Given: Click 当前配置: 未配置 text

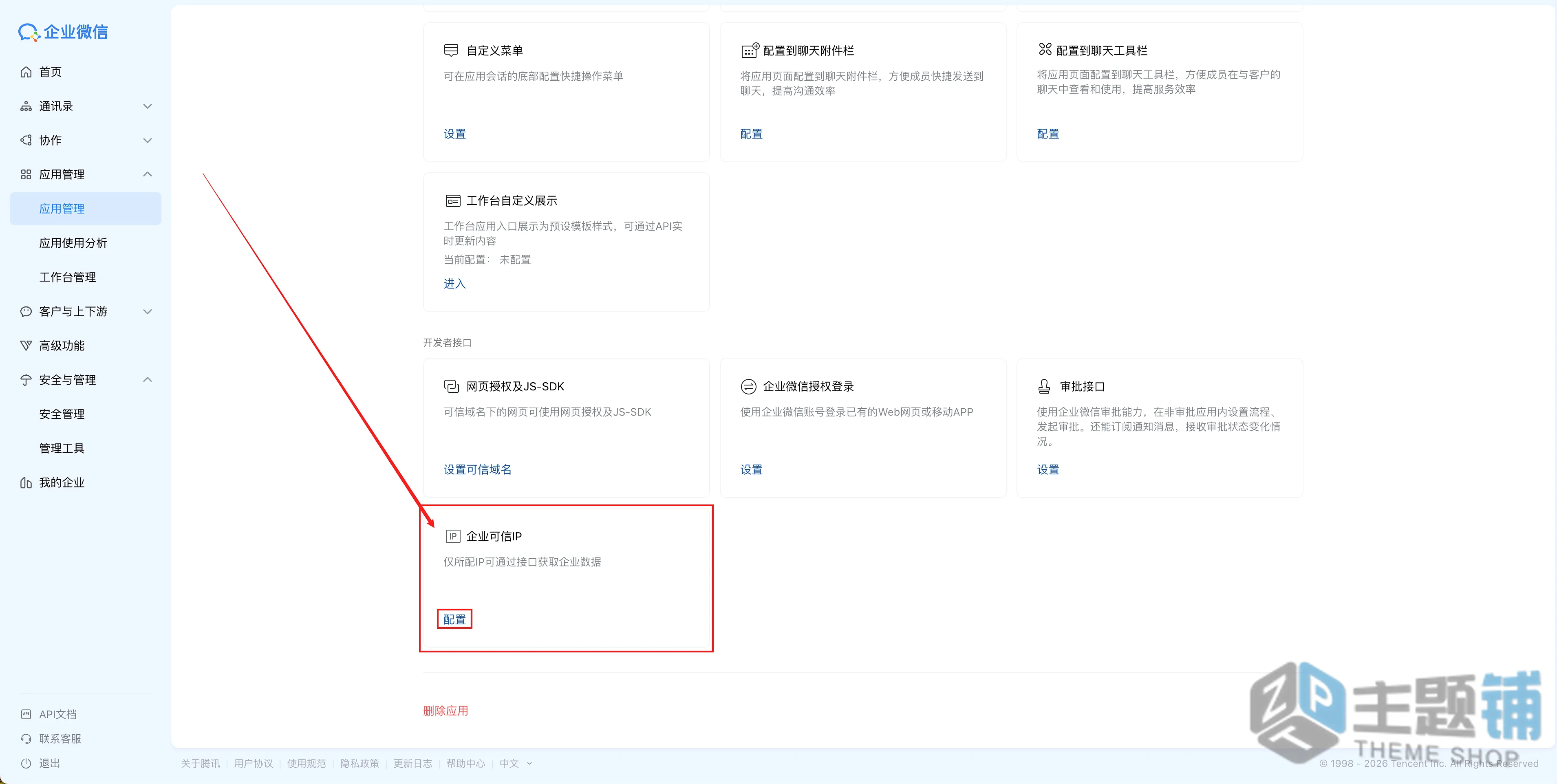Looking at the screenshot, I should click(x=487, y=259).
